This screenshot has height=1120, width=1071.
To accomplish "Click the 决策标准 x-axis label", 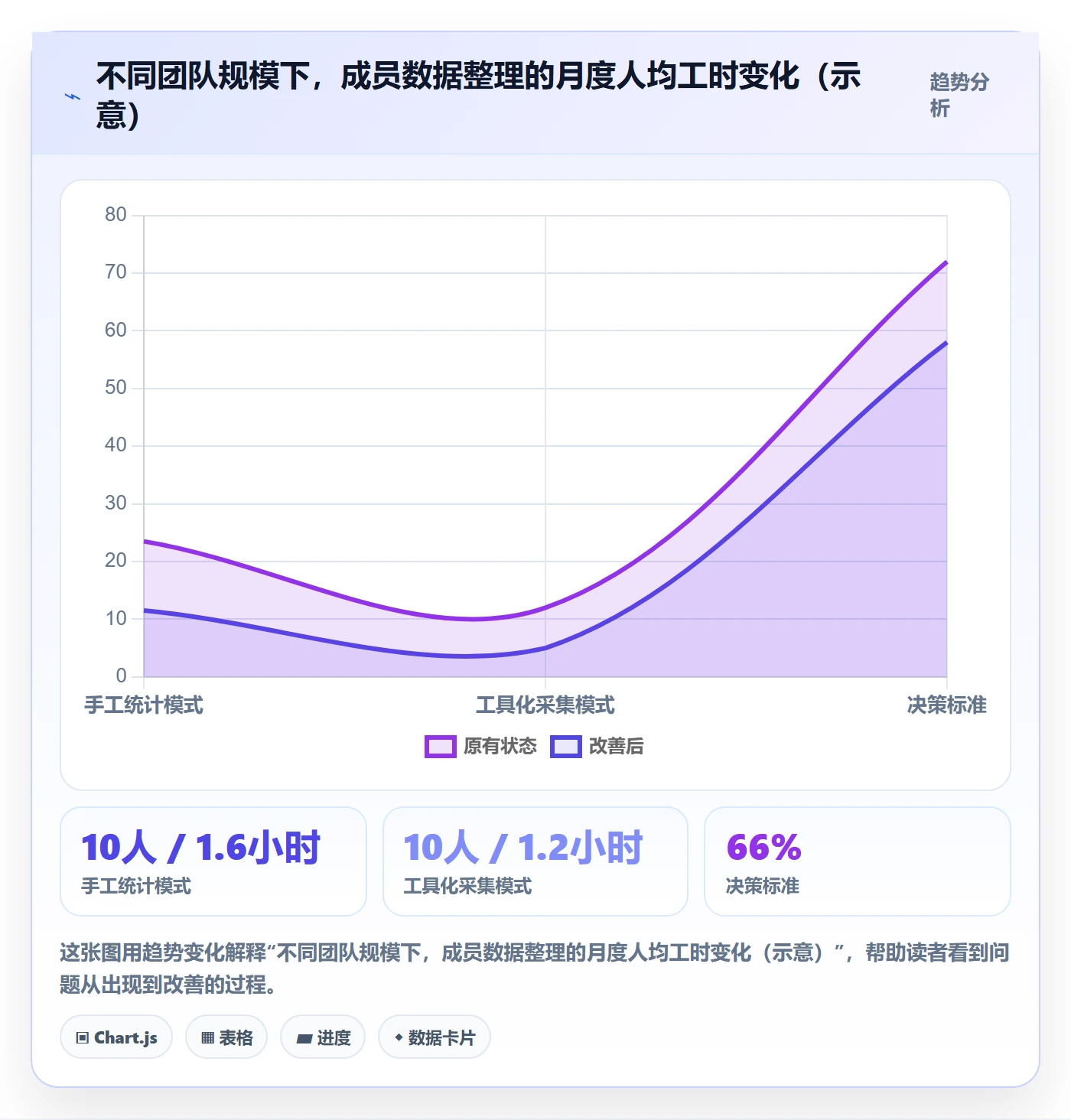I will point(947,705).
